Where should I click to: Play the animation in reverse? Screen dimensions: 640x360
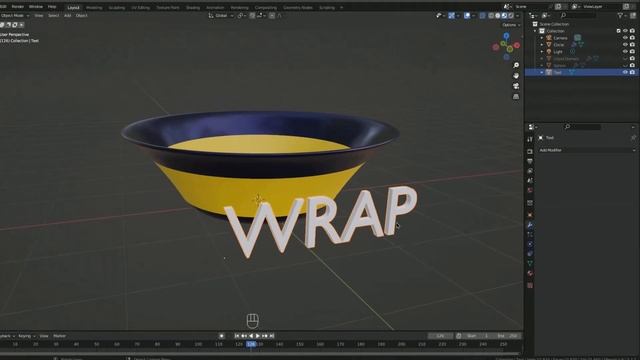click(x=251, y=336)
